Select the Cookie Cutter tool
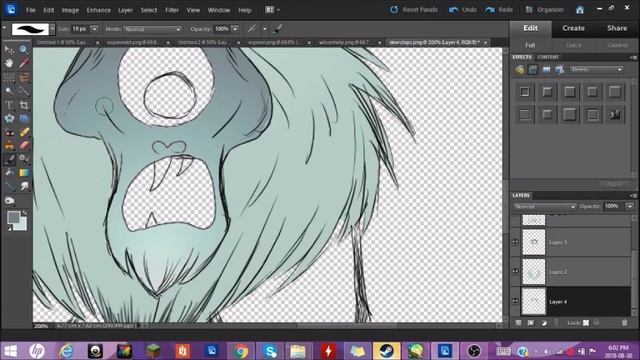This screenshot has height=360, width=640. [9, 118]
